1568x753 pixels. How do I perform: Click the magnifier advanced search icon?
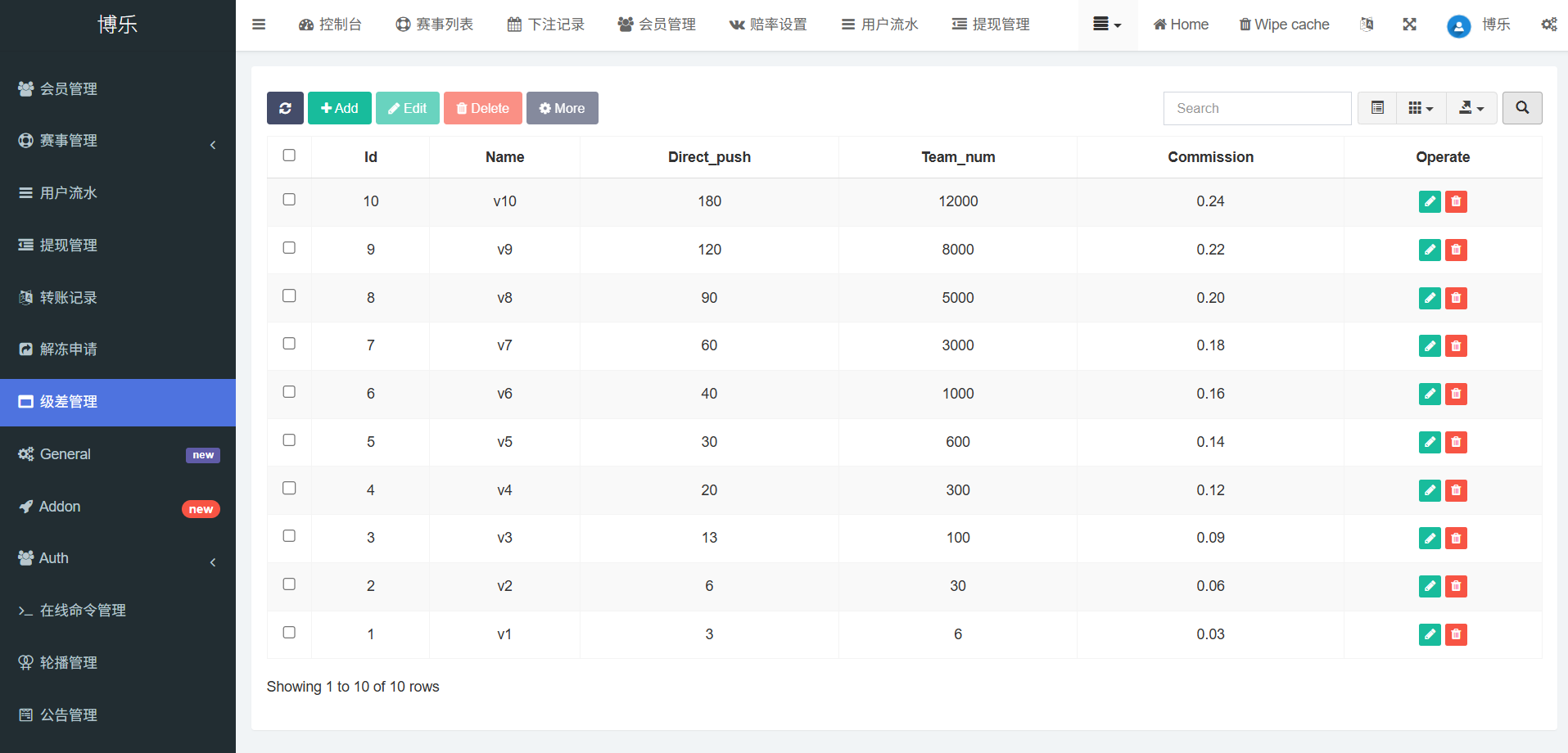point(1521,108)
